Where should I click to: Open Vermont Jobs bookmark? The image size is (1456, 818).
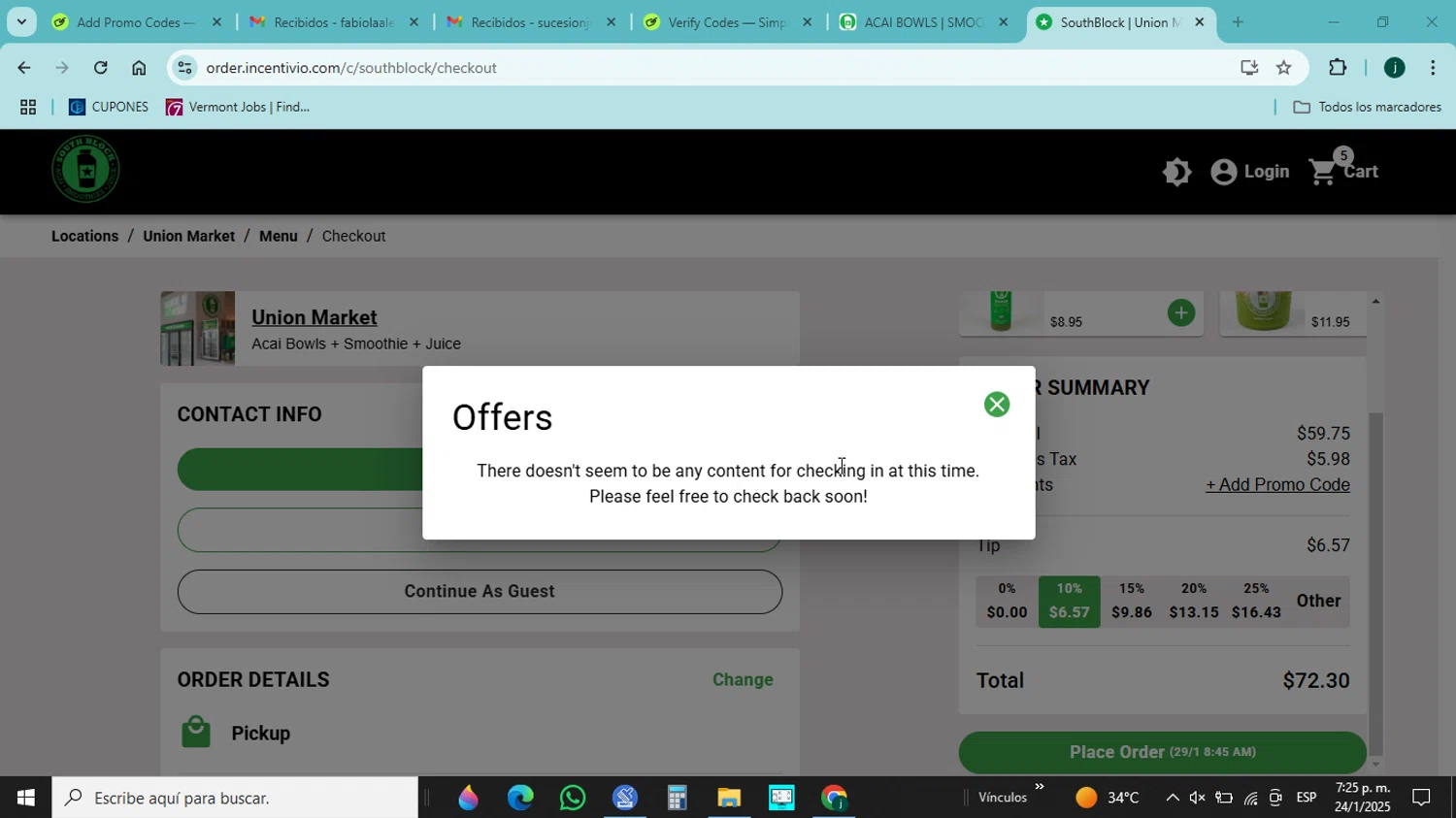tap(238, 107)
